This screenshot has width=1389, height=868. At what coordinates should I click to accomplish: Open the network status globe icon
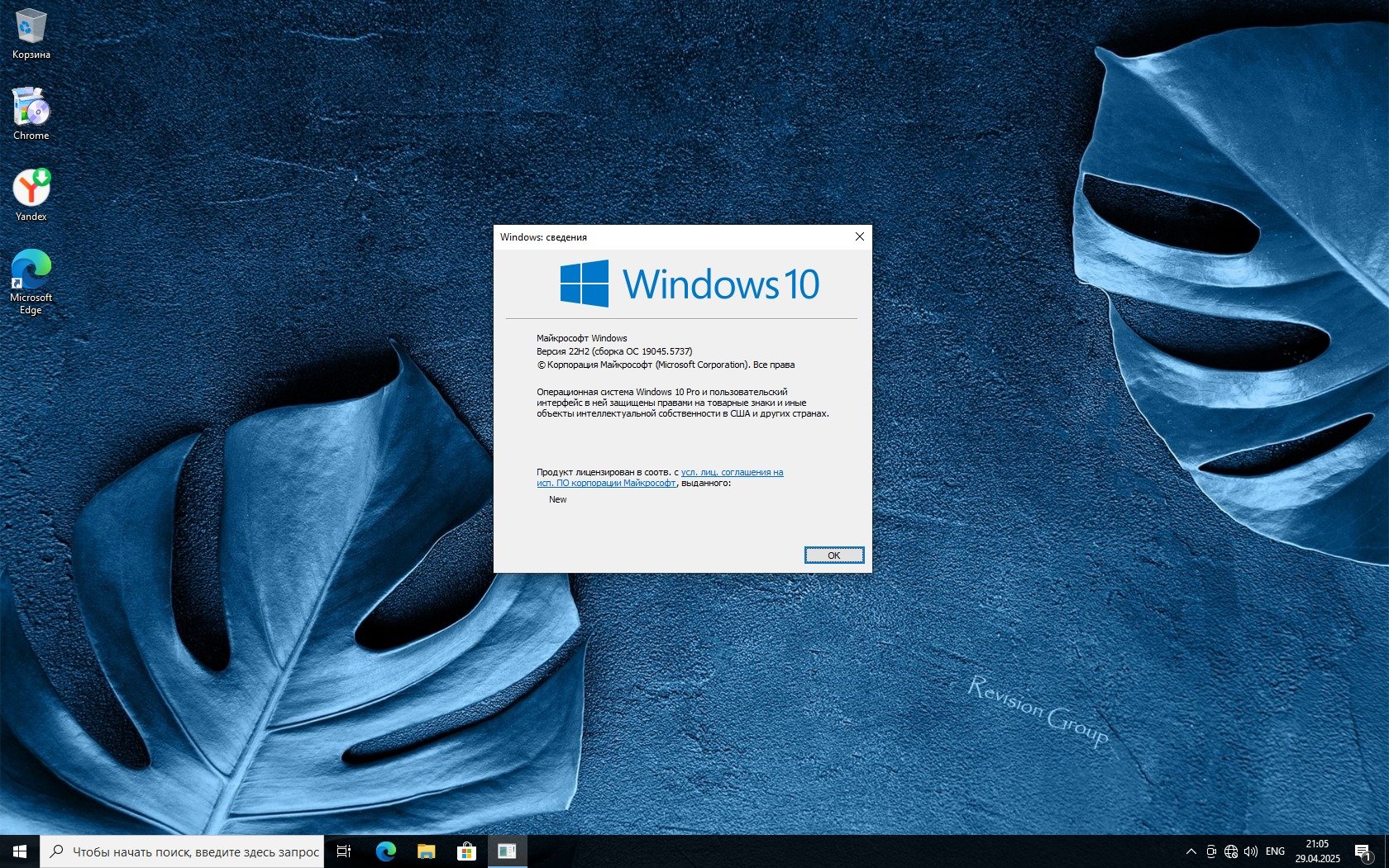1231,851
